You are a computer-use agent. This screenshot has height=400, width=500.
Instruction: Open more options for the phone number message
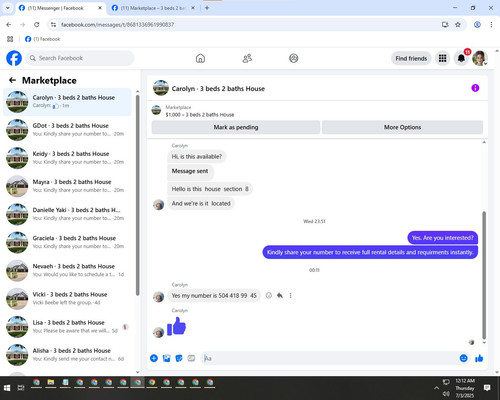(x=290, y=295)
